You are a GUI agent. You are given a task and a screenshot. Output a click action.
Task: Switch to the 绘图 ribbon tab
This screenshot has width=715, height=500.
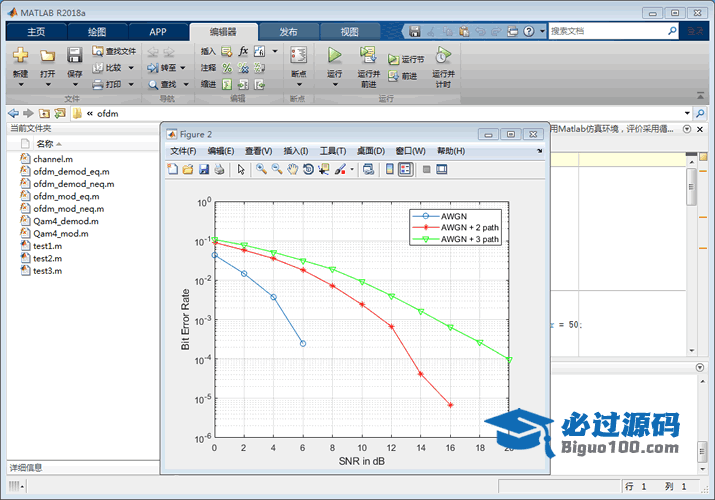[x=97, y=31]
